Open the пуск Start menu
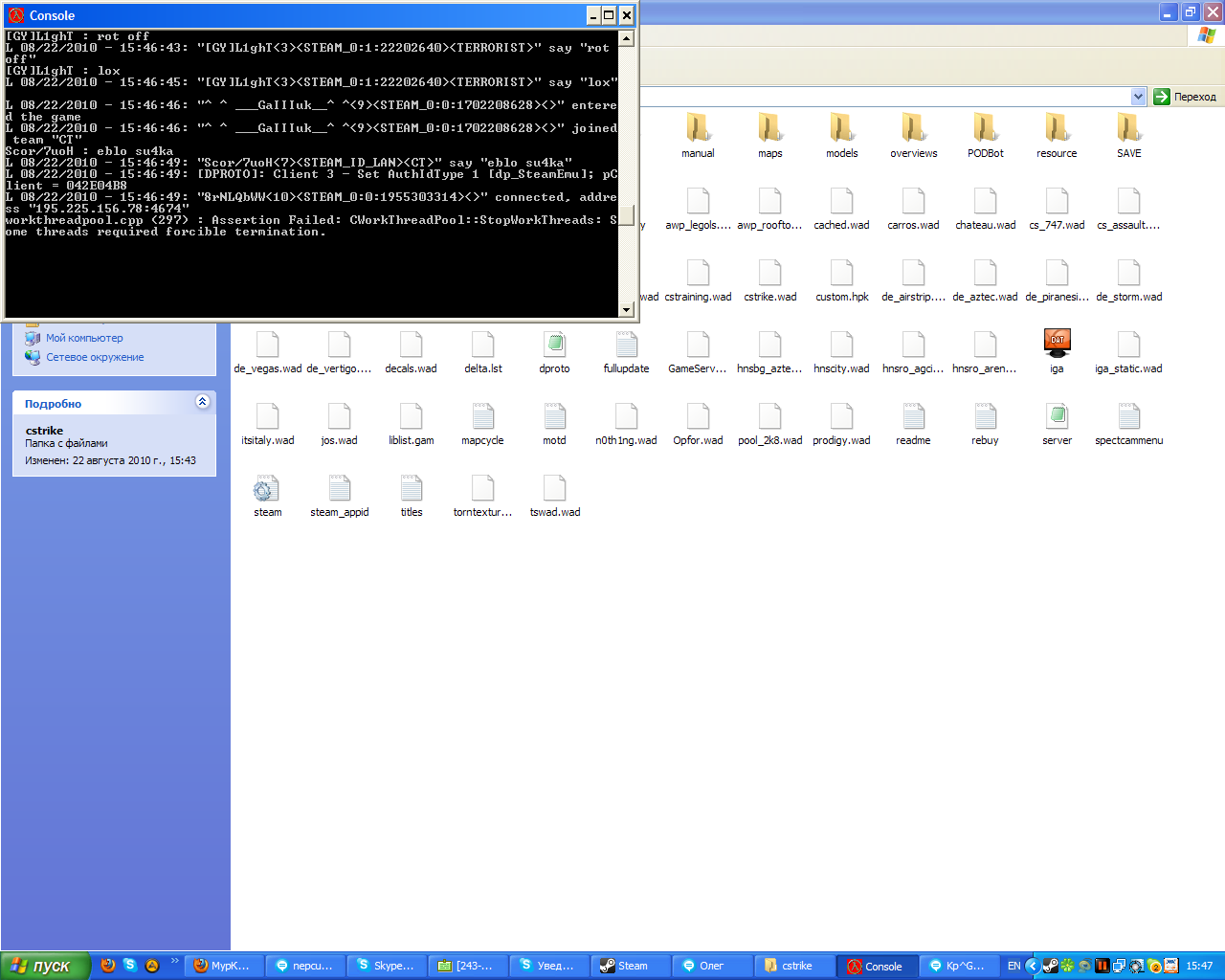Image resolution: width=1225 pixels, height=980 pixels. (46, 966)
